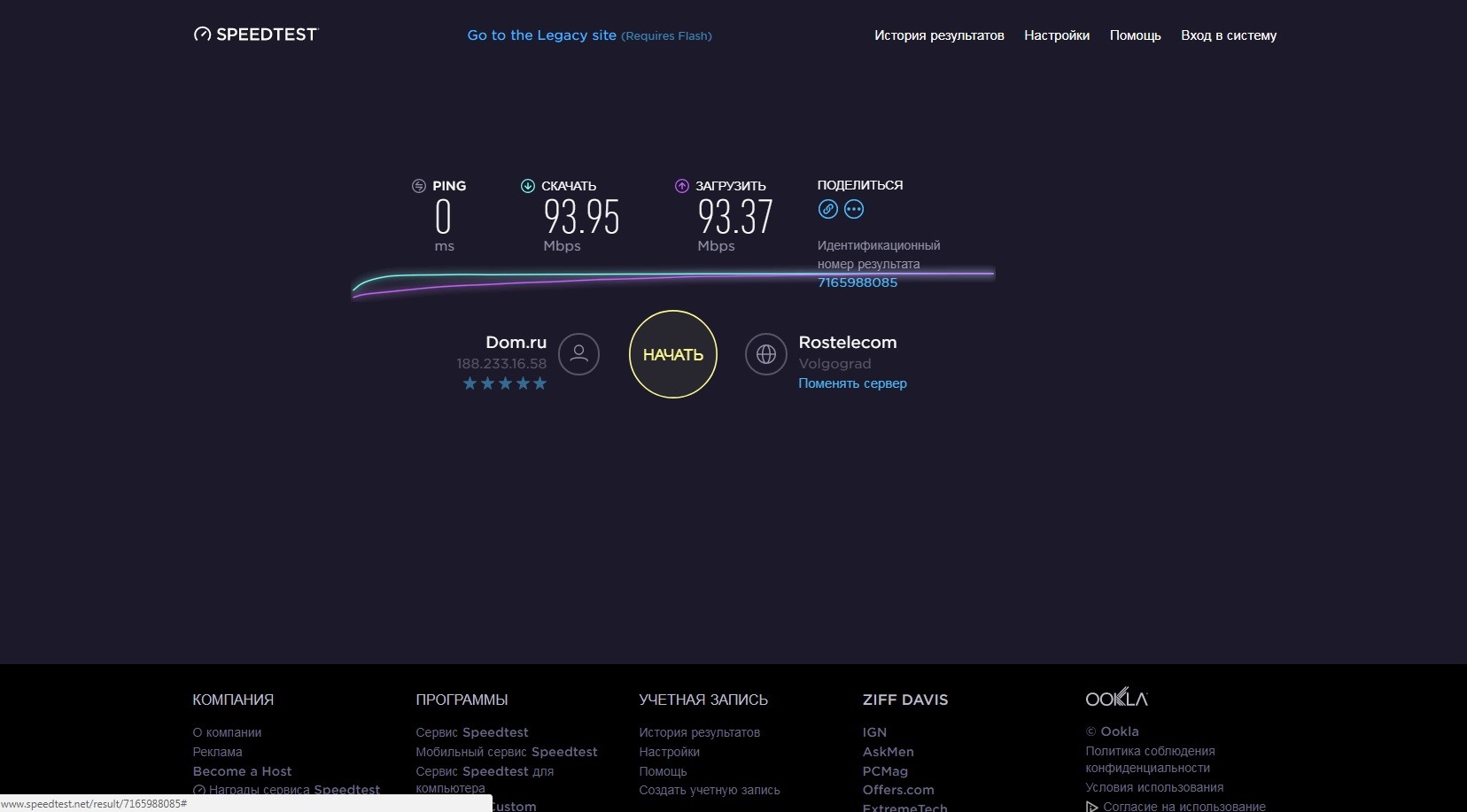Click the Speedtest logo
The width and height of the screenshot is (1467, 812).
tap(255, 35)
